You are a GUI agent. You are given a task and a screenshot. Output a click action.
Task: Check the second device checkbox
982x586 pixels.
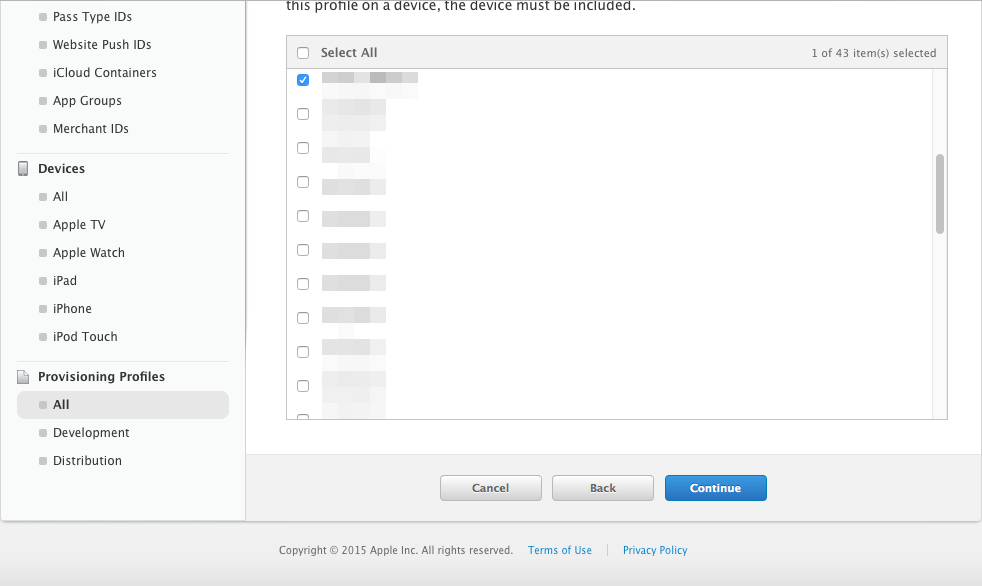pyautogui.click(x=303, y=114)
